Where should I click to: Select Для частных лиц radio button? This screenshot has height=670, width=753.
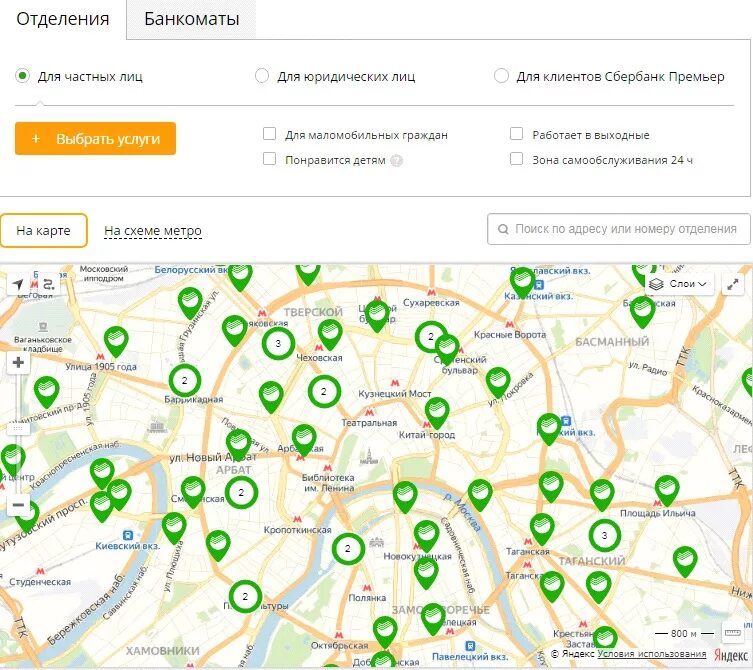(23, 76)
